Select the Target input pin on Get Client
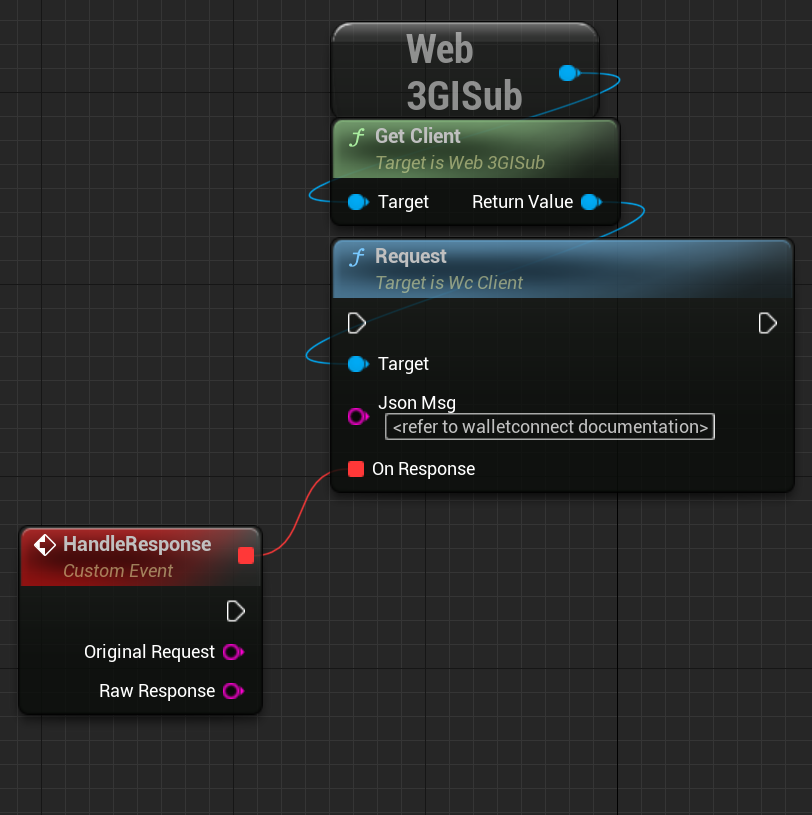812x815 pixels. pos(357,202)
